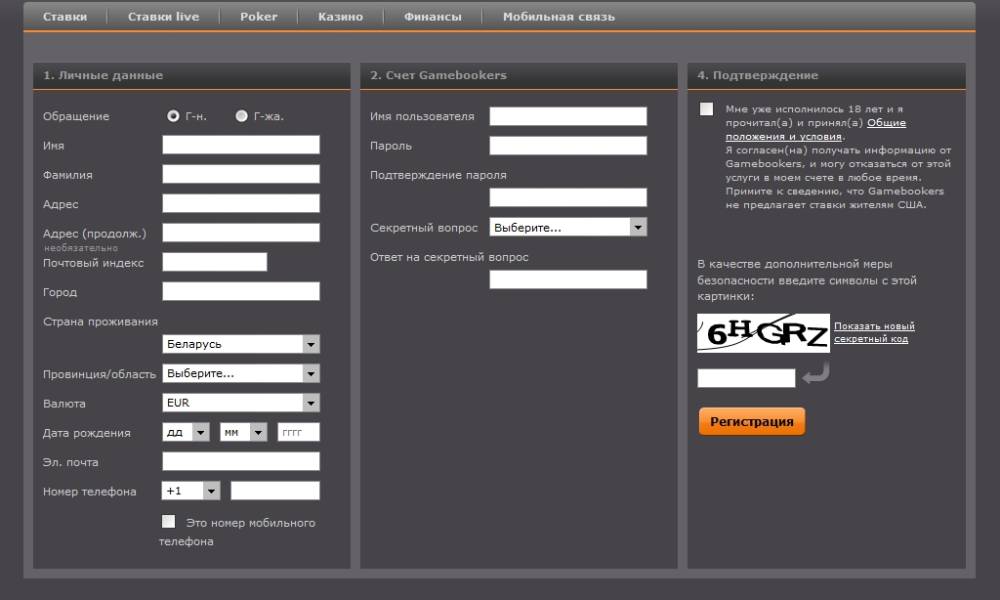This screenshot has height=600, width=1000.
Task: Focus the Фамилия input field
Action: [241, 174]
